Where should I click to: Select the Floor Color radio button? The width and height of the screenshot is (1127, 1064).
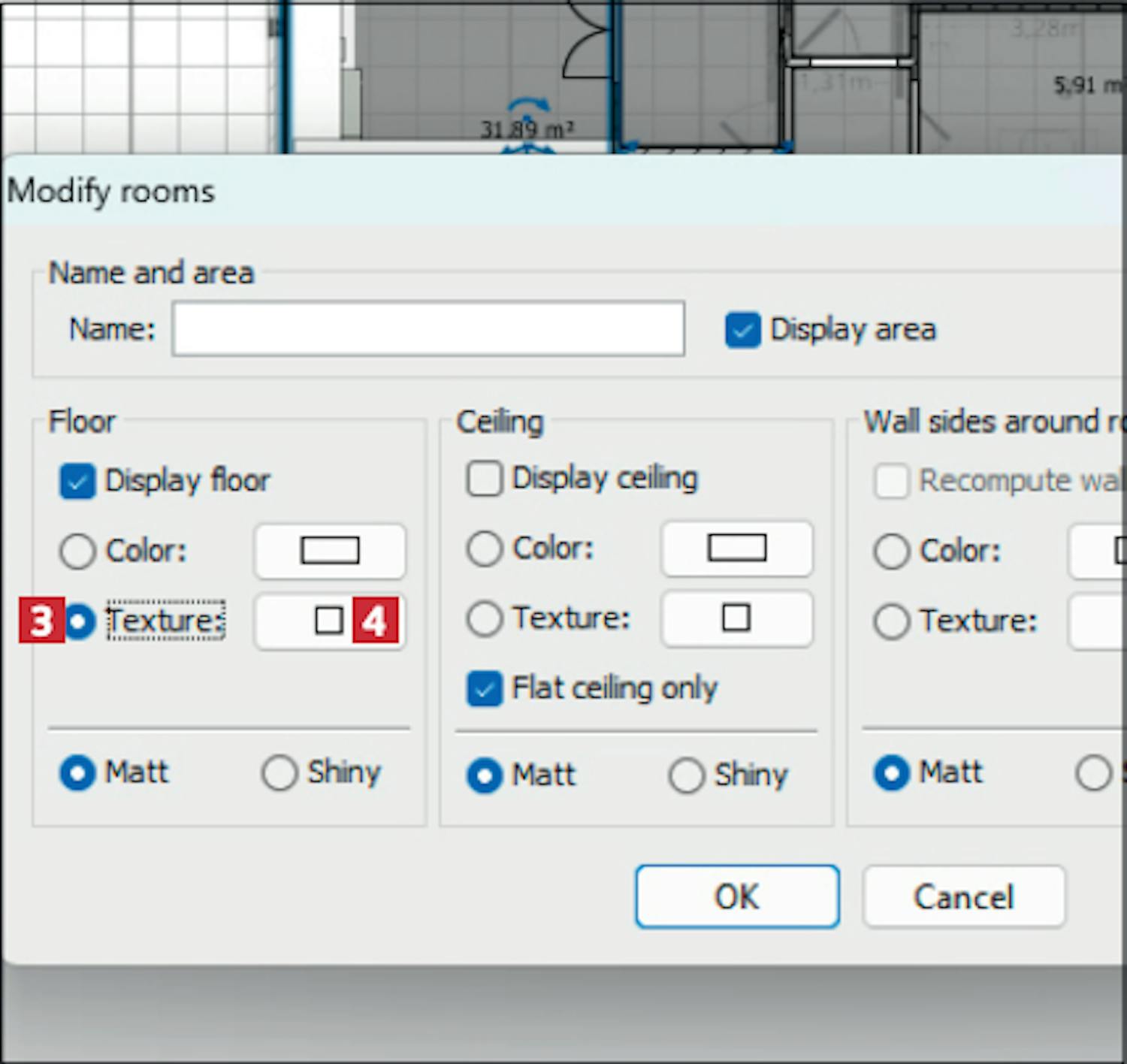tap(77, 551)
